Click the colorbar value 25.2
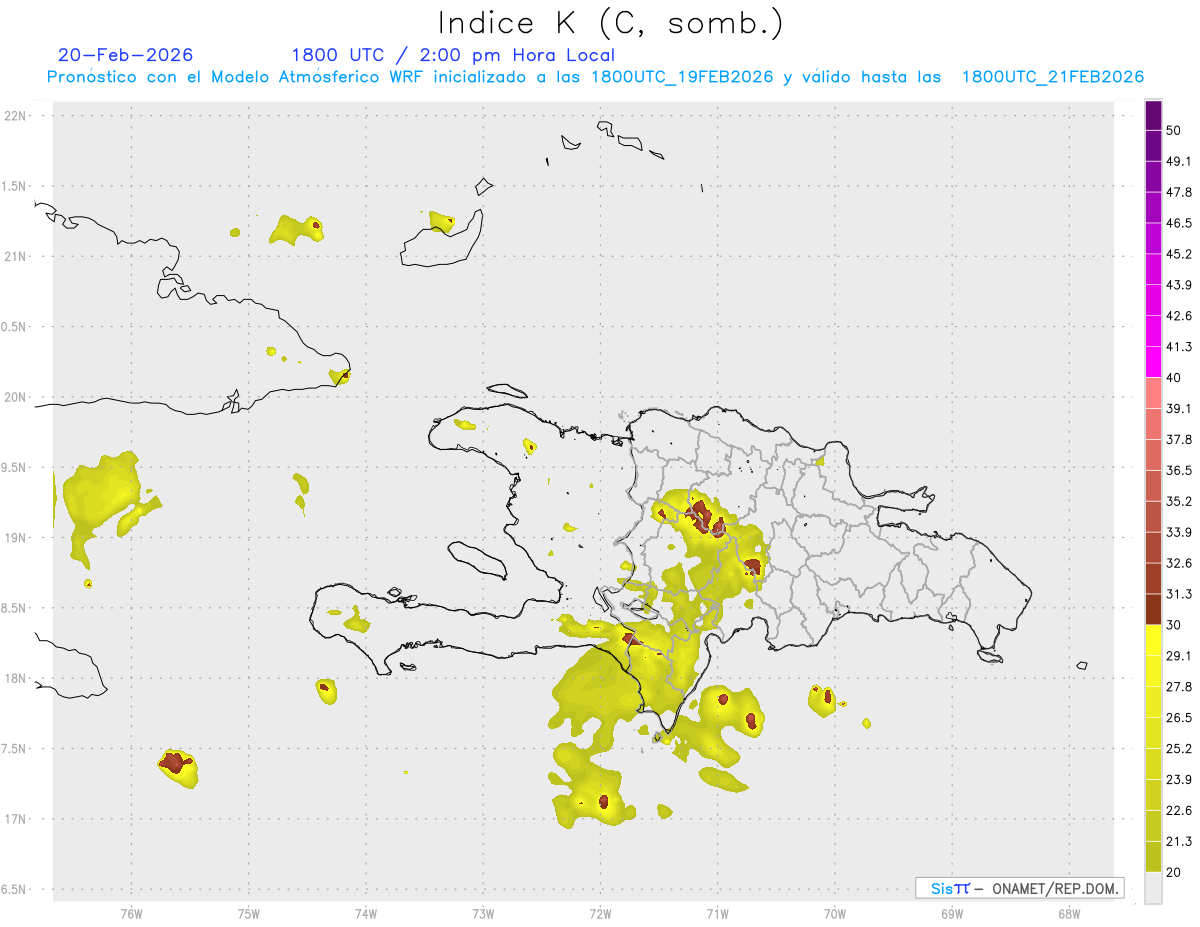Screen dimensions: 1200x927 click(x=1179, y=749)
